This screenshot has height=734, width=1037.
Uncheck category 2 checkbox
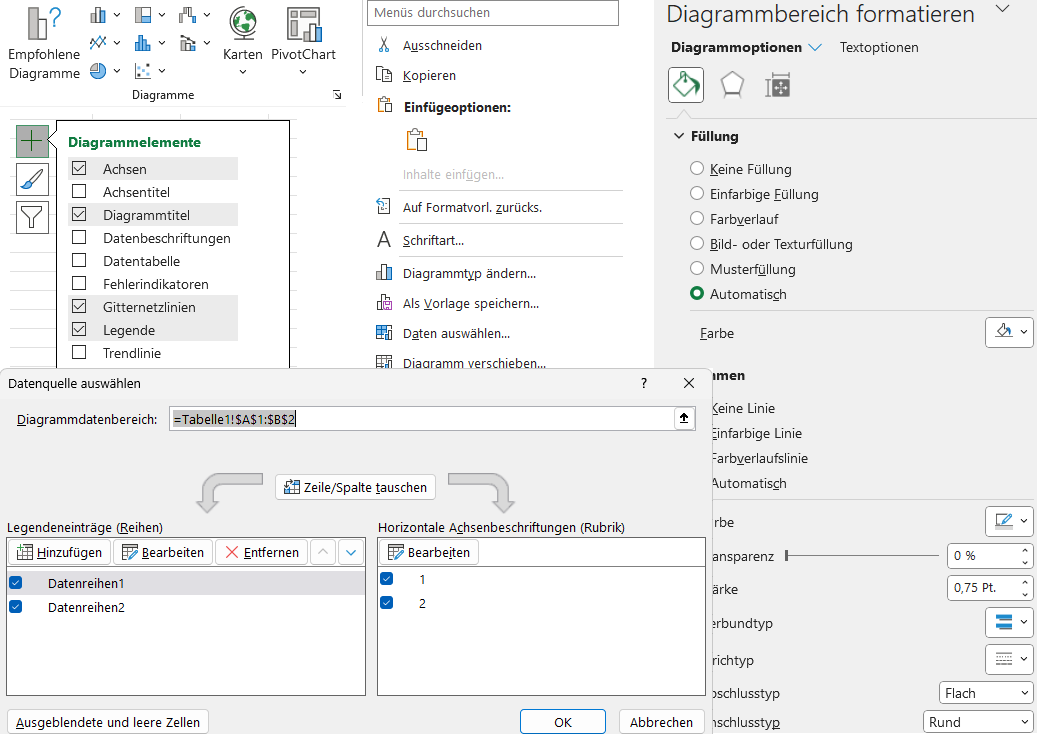click(x=387, y=602)
